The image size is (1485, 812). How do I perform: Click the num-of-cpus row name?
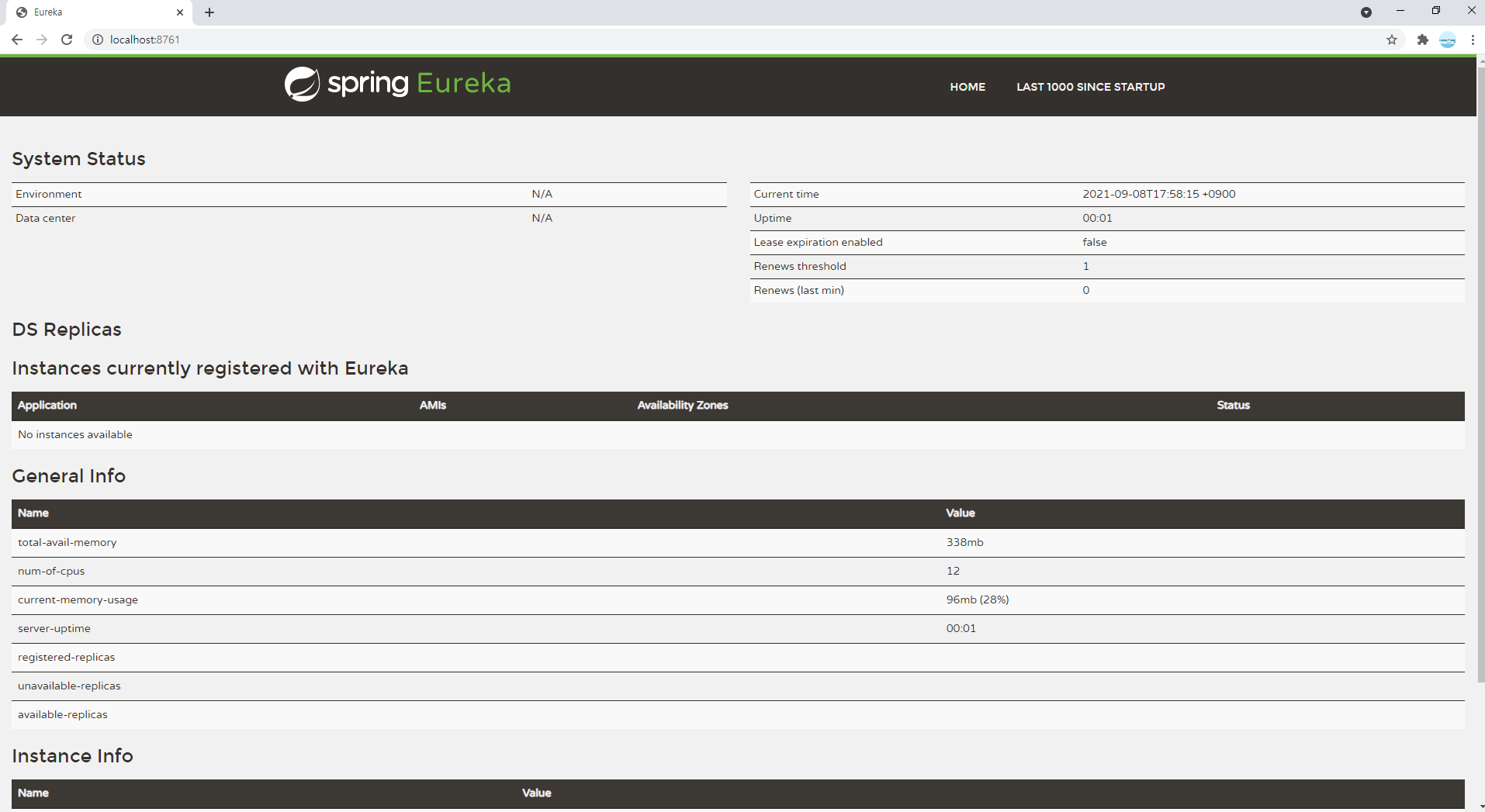tap(51, 571)
